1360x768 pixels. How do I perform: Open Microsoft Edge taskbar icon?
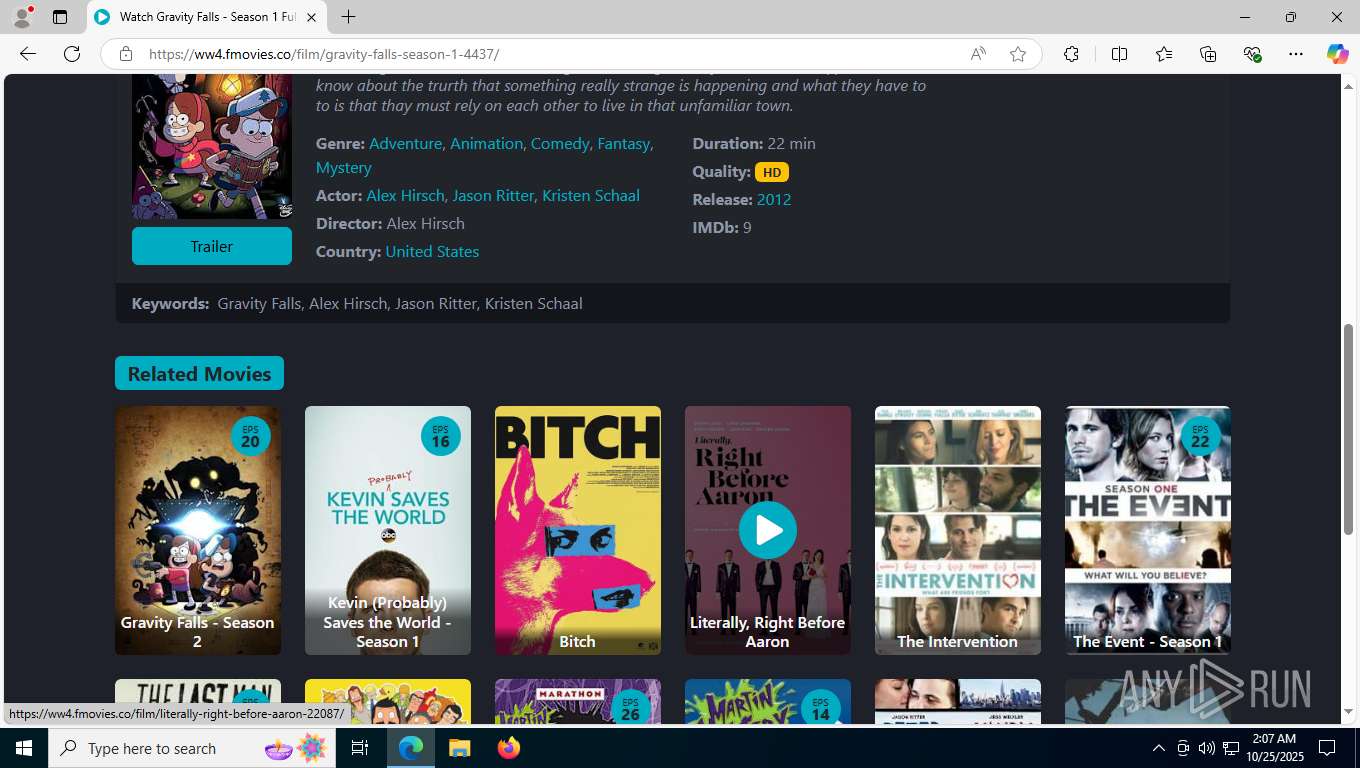coord(411,748)
